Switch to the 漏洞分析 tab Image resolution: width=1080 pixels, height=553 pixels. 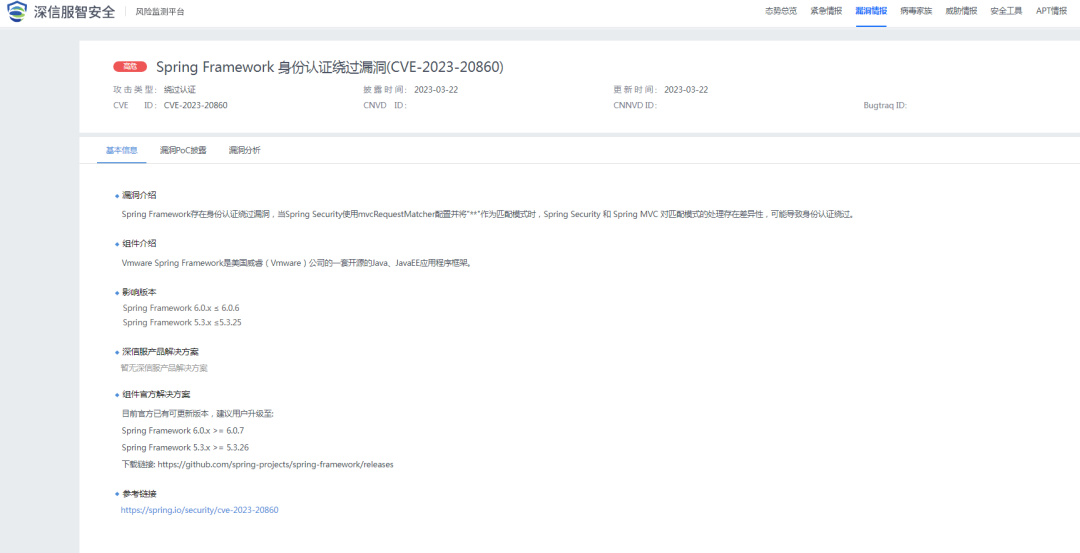245,150
